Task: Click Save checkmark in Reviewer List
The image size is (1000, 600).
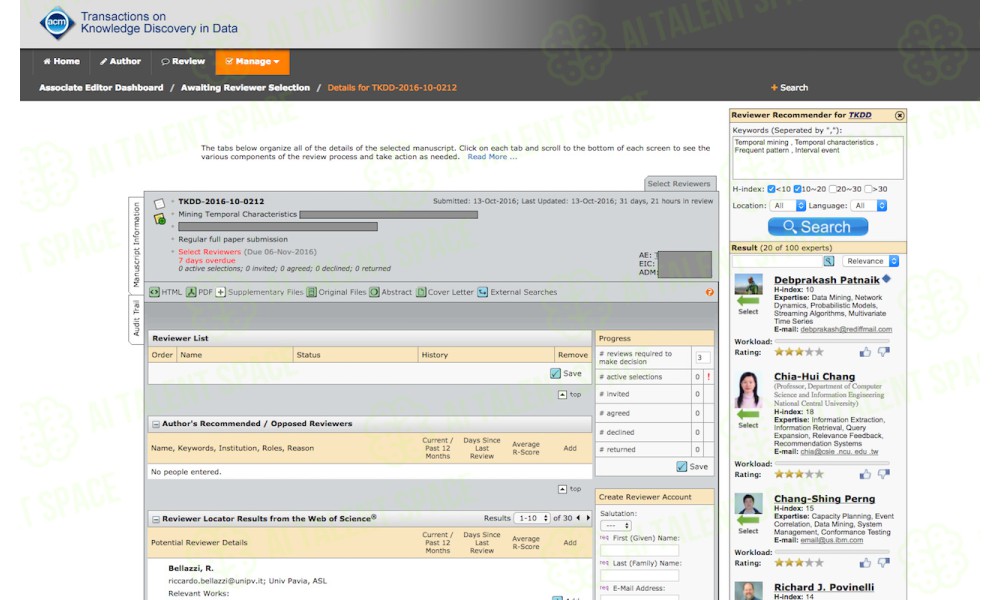Action: coord(555,374)
